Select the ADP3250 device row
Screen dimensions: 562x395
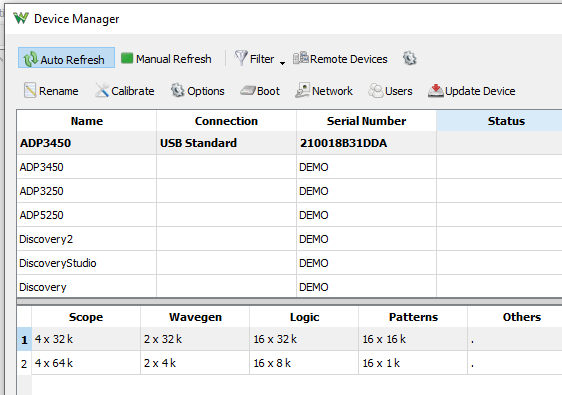289,191
